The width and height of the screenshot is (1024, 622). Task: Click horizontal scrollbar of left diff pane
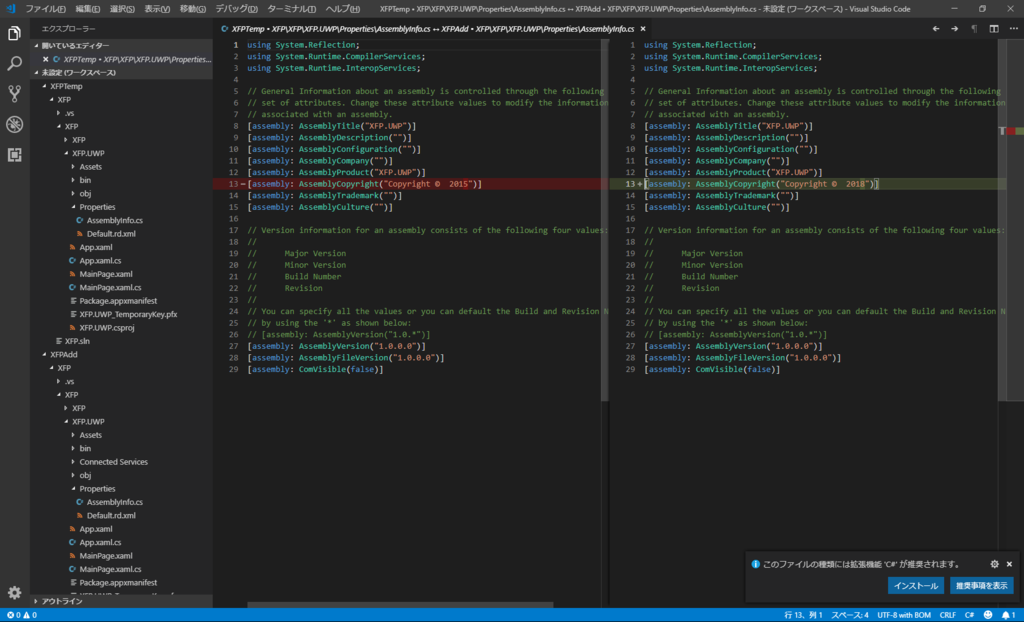point(400,605)
